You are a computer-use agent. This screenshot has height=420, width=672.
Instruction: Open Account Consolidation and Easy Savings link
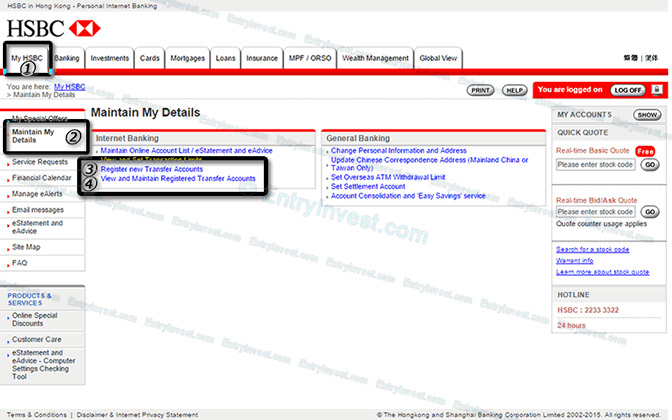[408, 196]
